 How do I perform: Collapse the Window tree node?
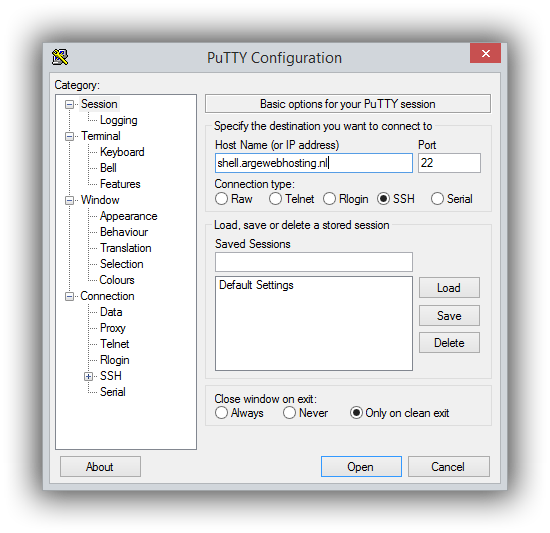[69, 201]
